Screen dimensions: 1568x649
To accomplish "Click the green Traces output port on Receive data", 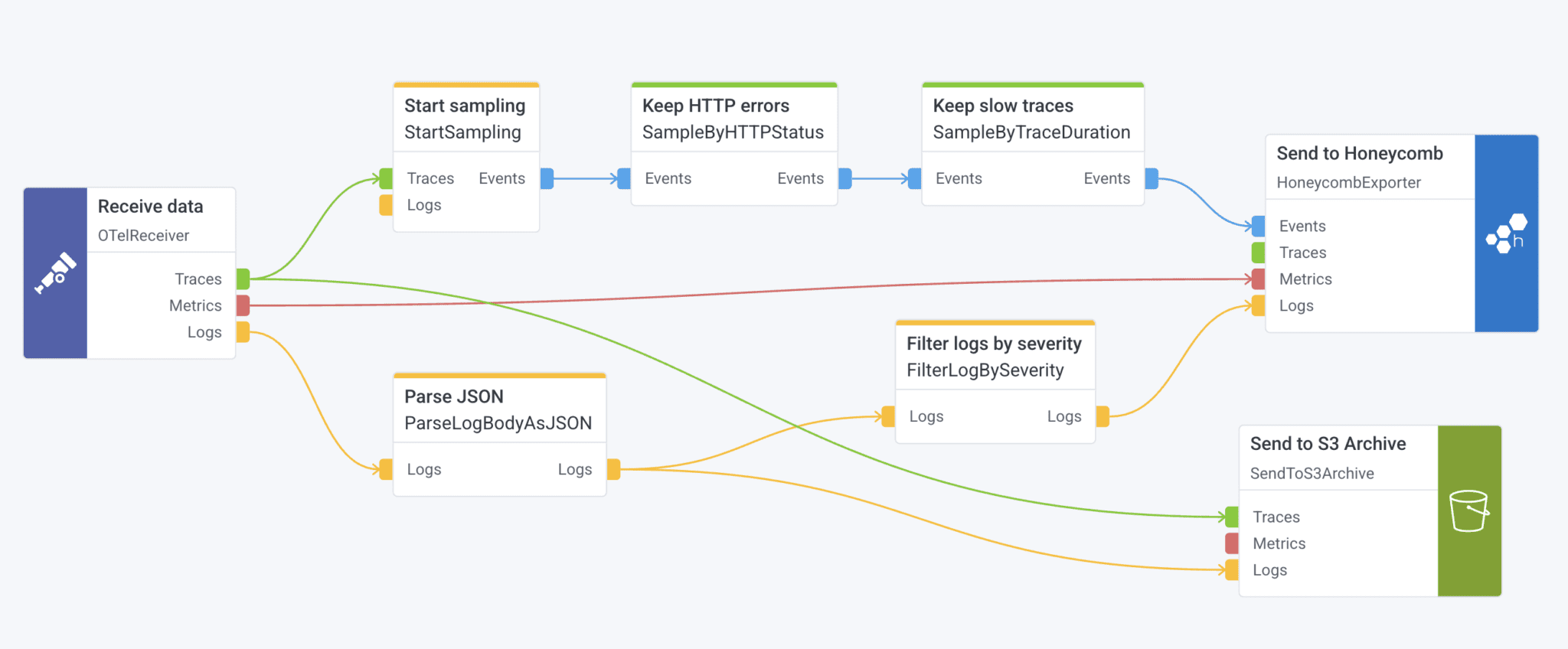I will point(243,279).
